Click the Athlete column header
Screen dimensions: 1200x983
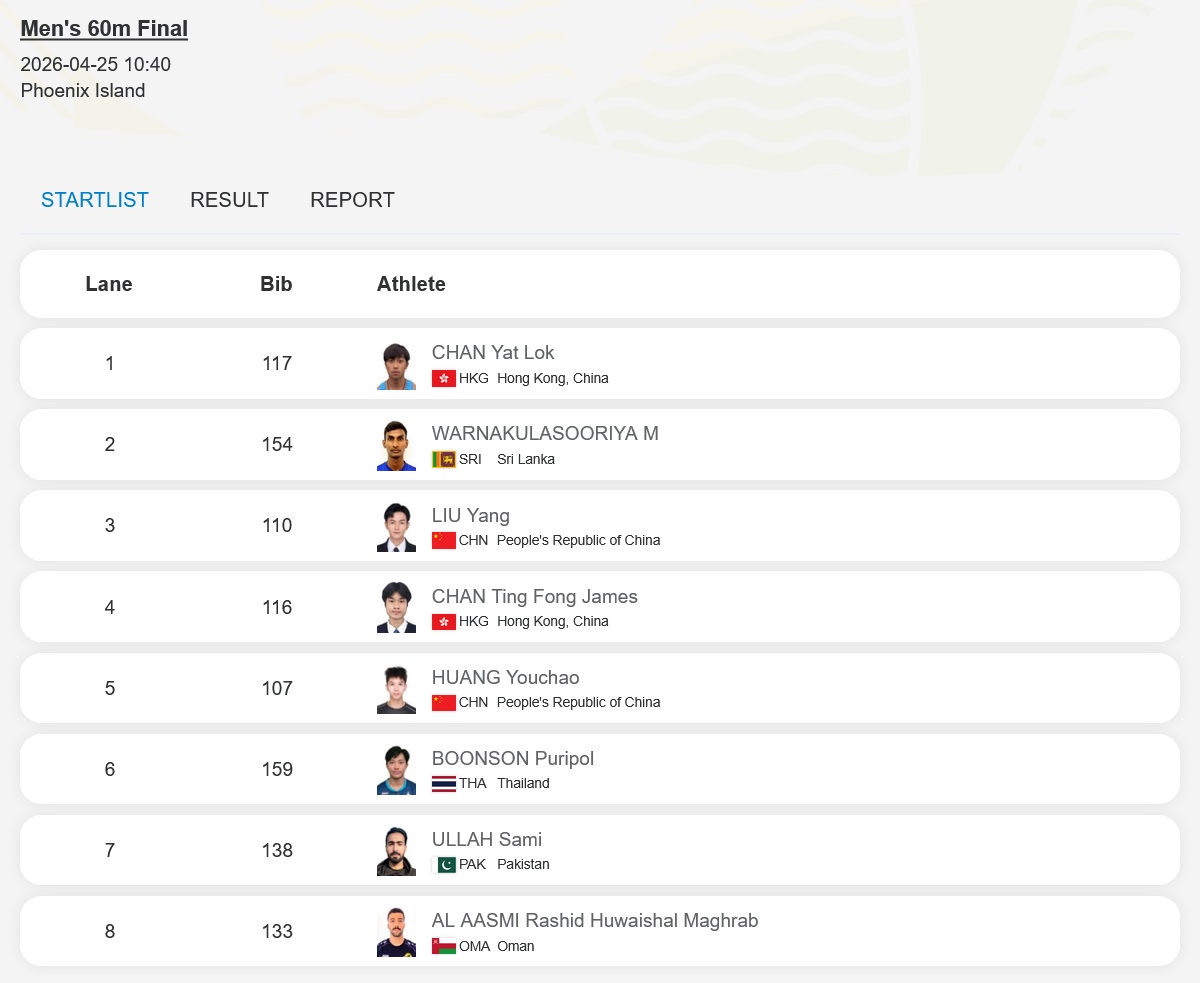(x=411, y=284)
